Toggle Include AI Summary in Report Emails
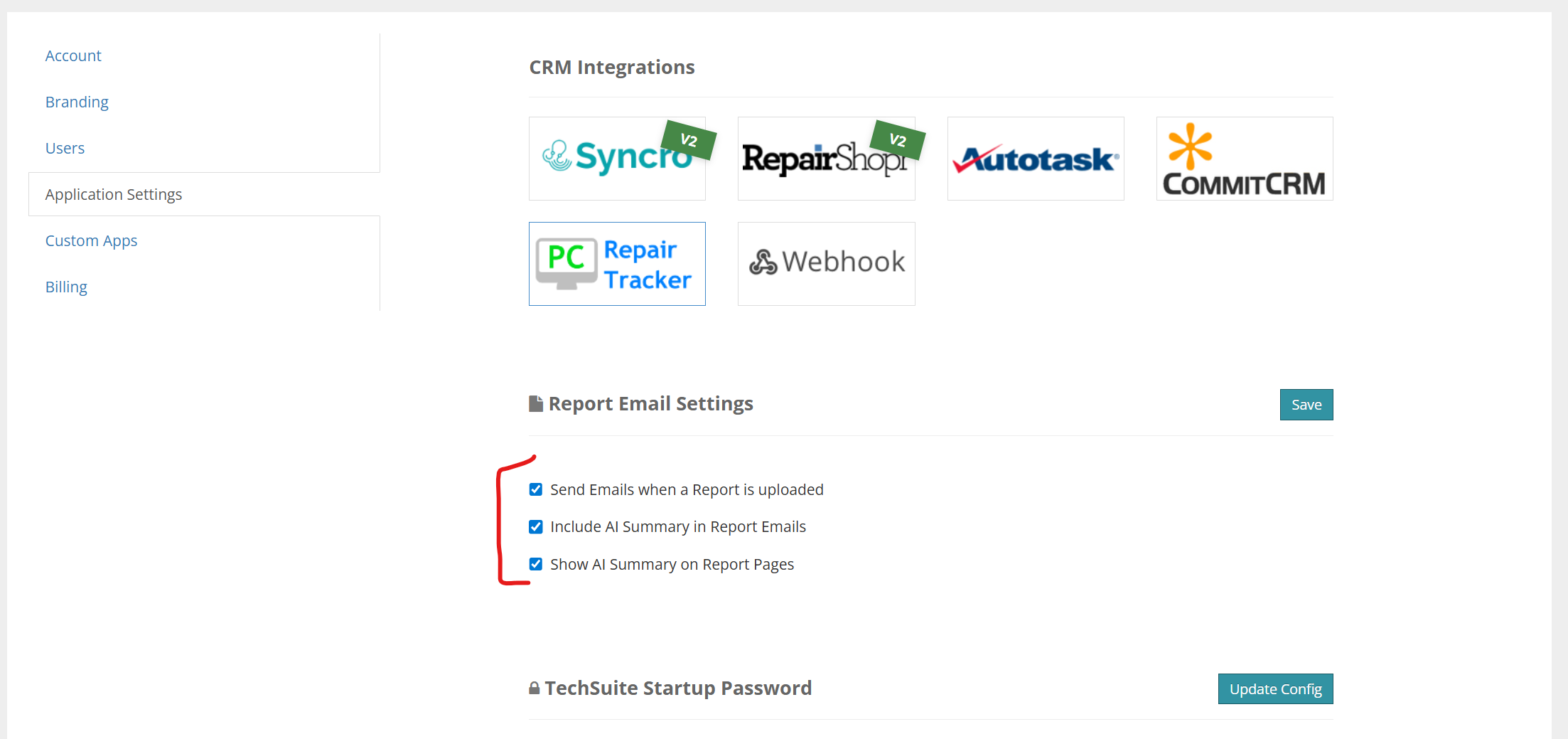1568x739 pixels. (536, 527)
